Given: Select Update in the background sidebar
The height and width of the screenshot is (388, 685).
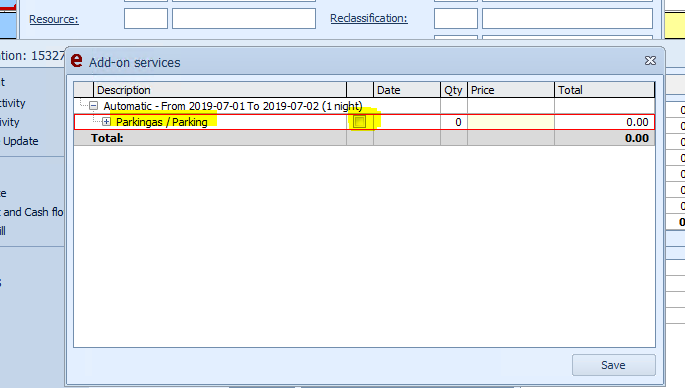Looking at the screenshot, I should pyautogui.click(x=21, y=141).
